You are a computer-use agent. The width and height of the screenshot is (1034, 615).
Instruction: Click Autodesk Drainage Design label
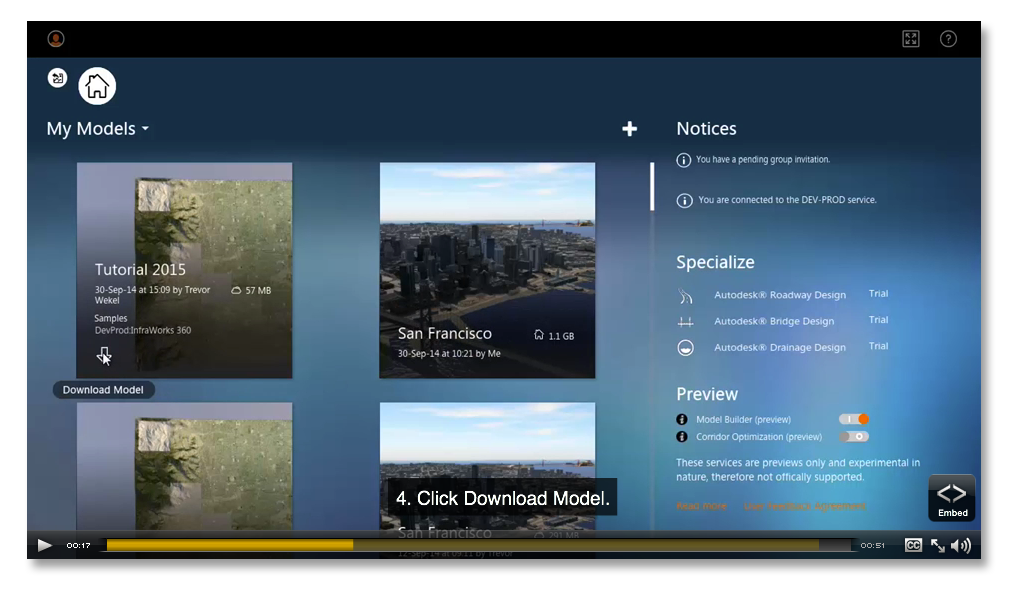click(x=779, y=347)
